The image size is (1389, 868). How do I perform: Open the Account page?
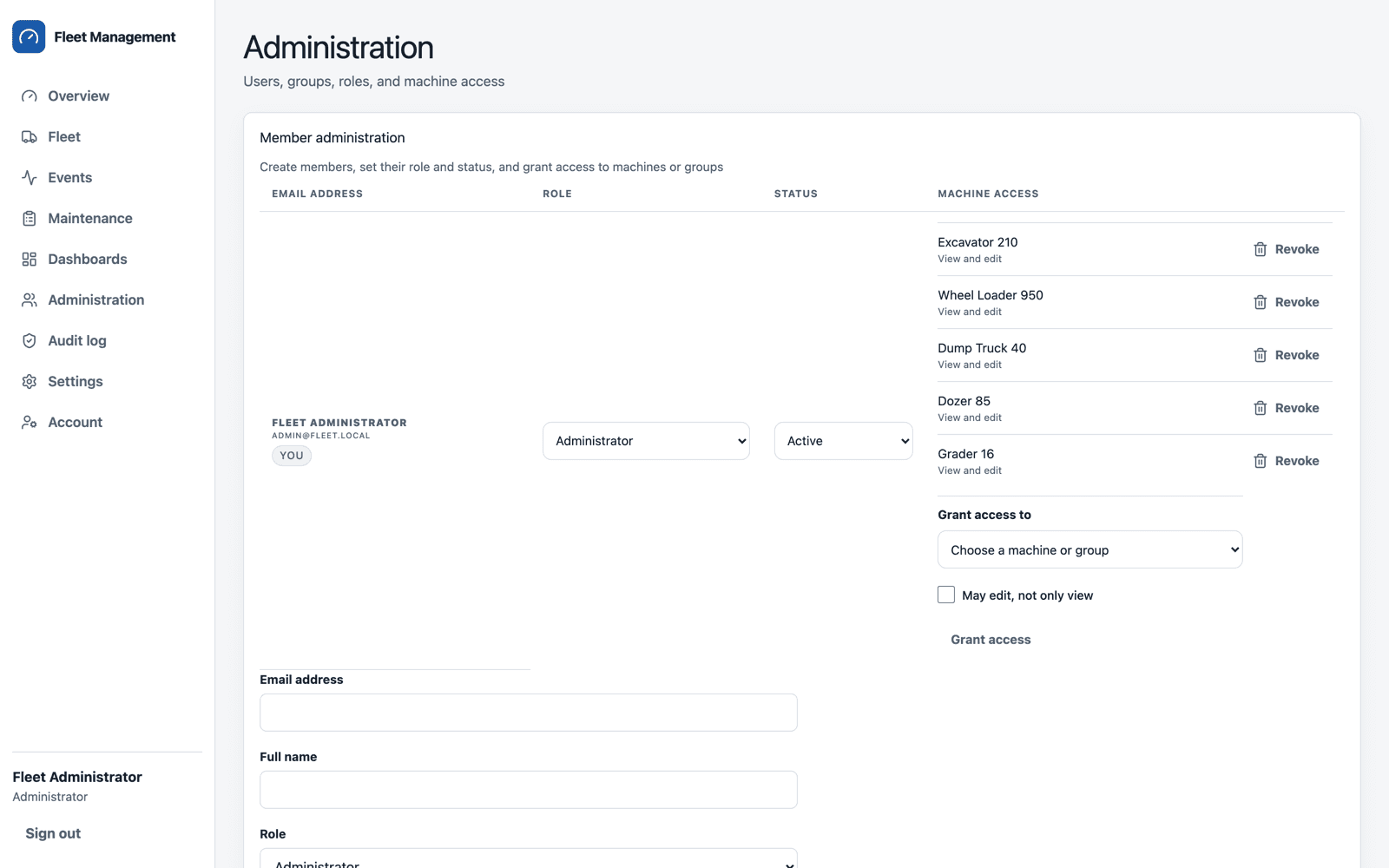(x=108, y=423)
